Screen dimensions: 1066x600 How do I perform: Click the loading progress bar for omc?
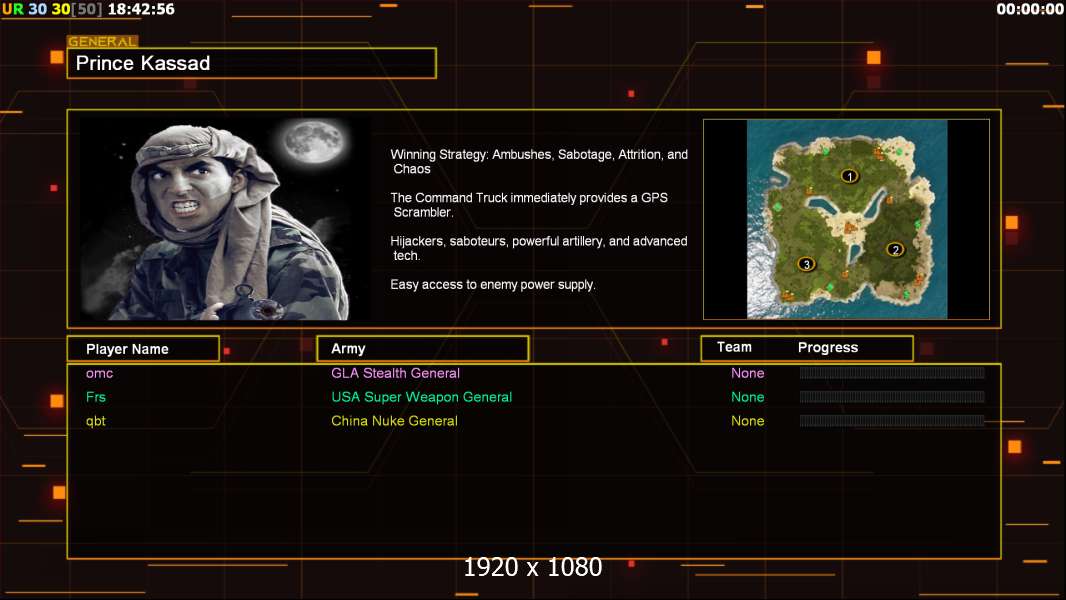coord(891,373)
